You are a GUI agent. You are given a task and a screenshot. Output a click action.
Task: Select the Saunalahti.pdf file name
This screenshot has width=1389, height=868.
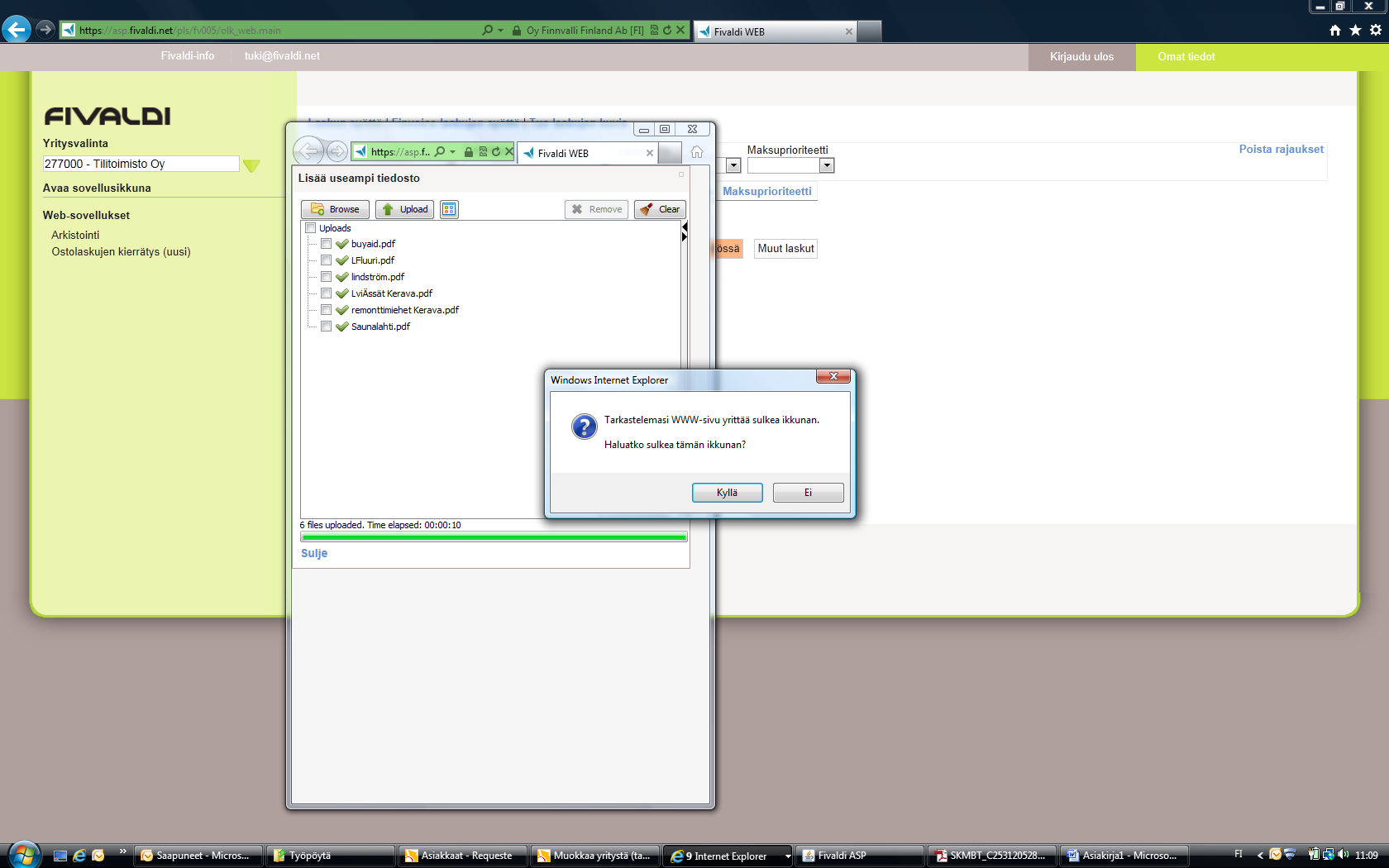click(x=380, y=327)
